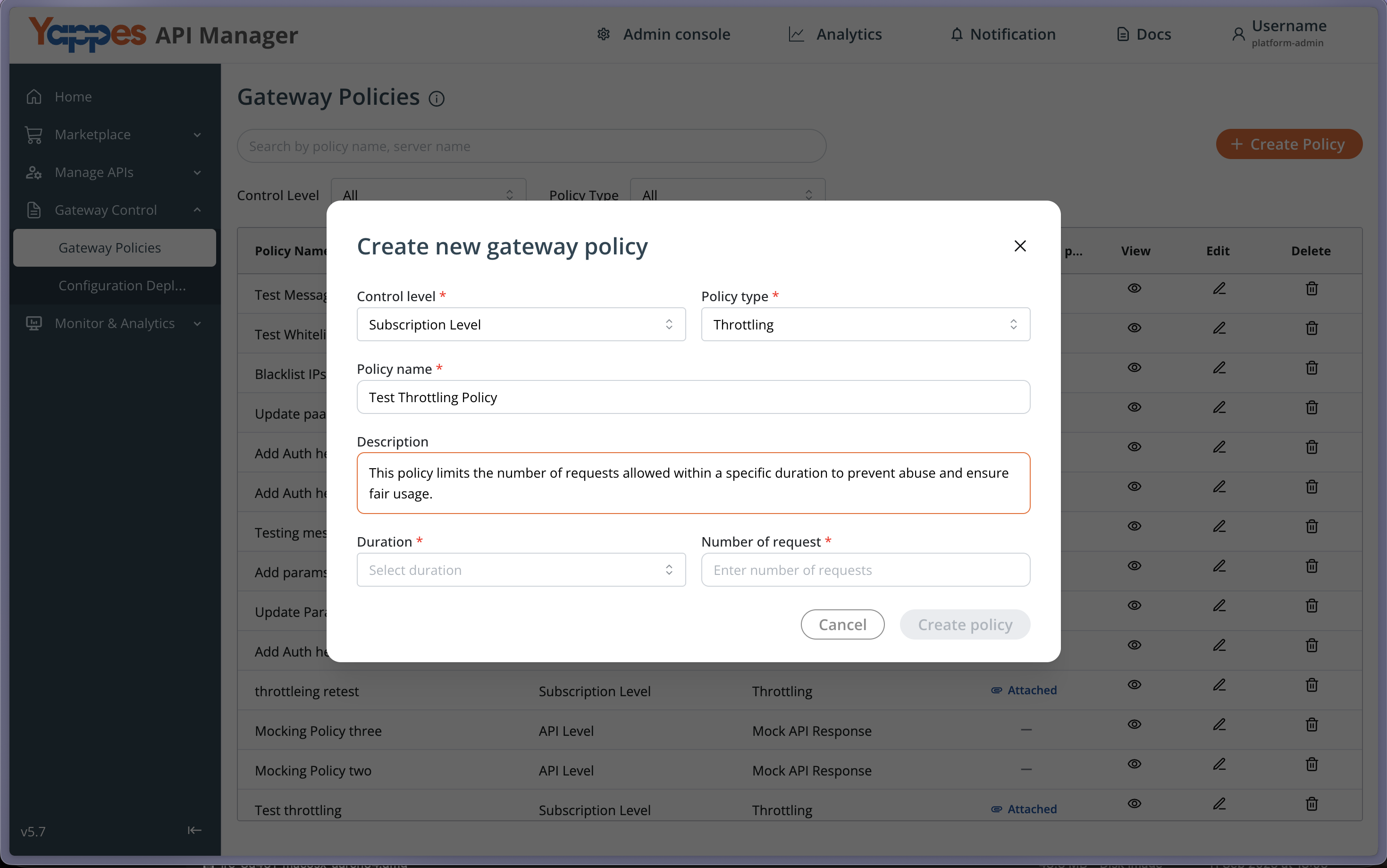Click the orange Create Policy button
The image size is (1387, 868).
click(1289, 144)
